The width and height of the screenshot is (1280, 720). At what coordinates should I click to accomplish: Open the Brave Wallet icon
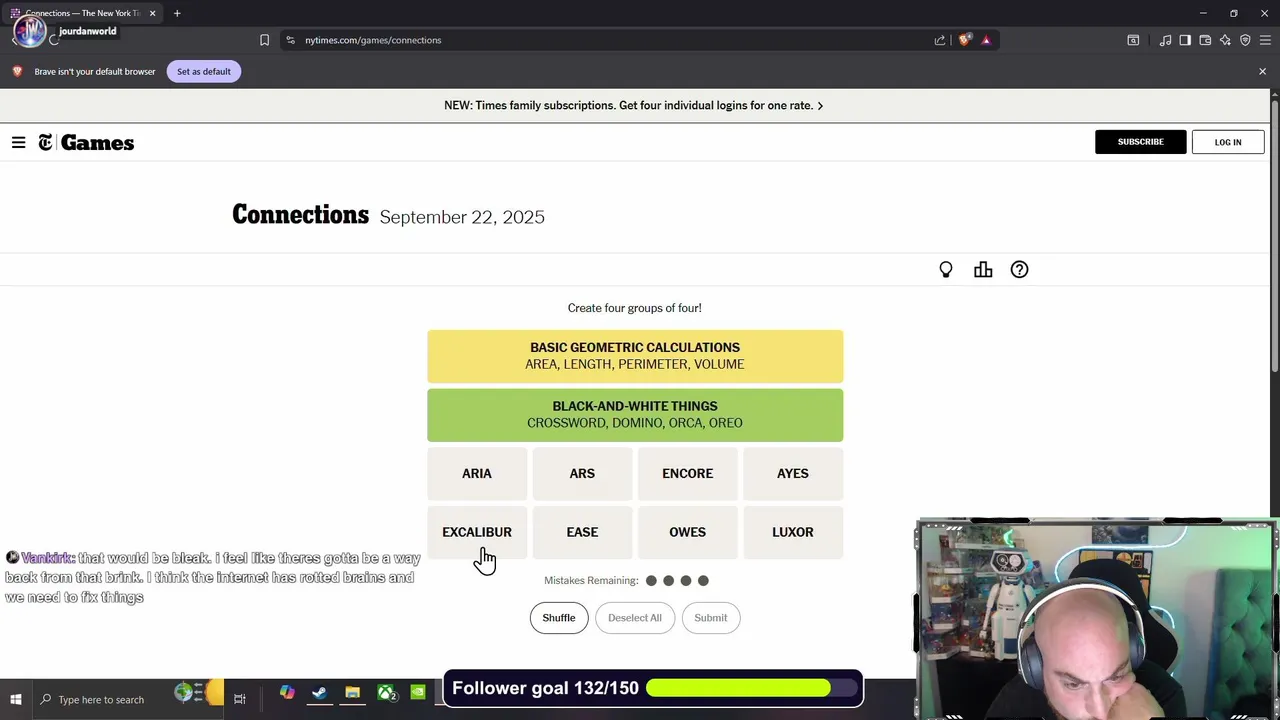pos(1205,40)
